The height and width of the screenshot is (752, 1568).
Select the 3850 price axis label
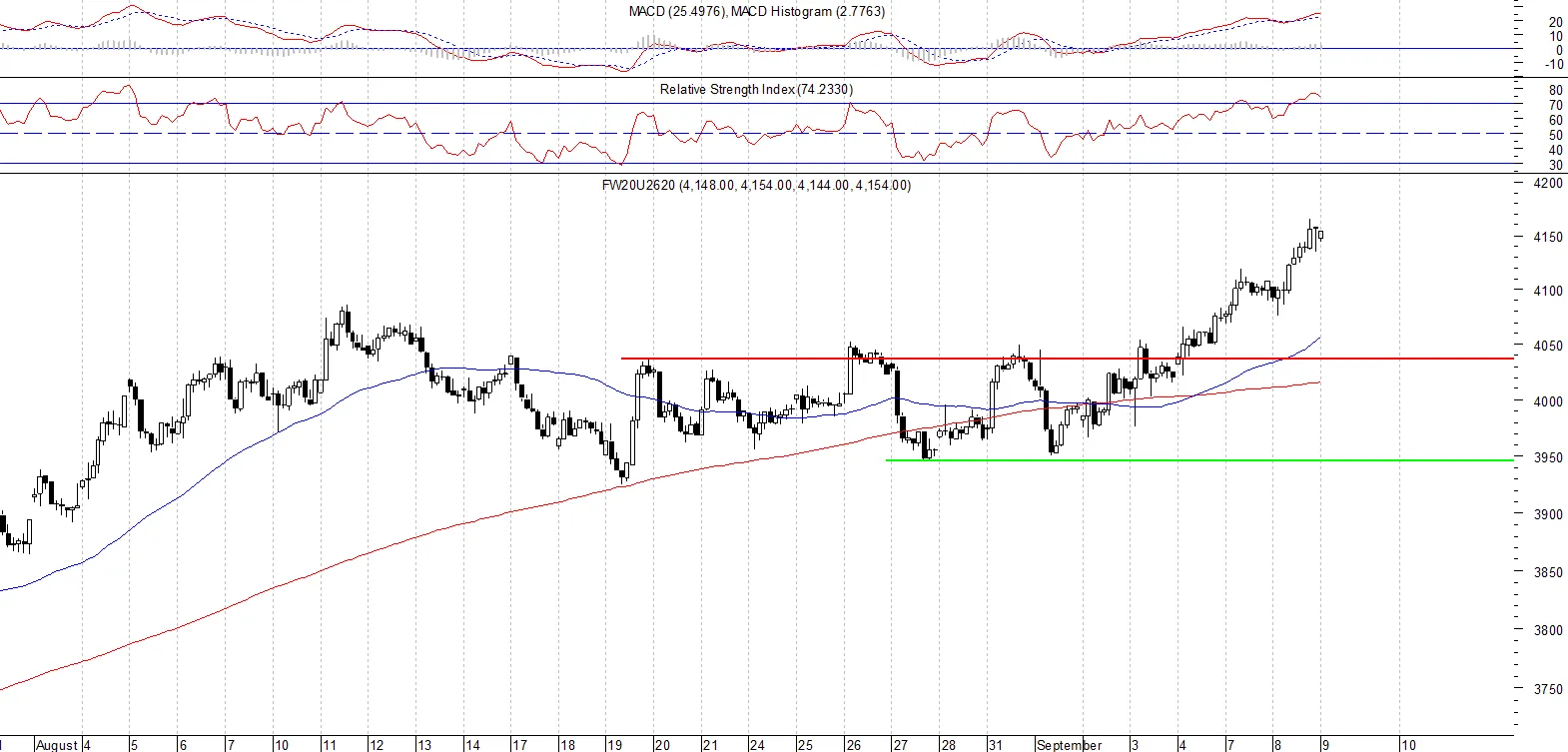coord(1548,572)
